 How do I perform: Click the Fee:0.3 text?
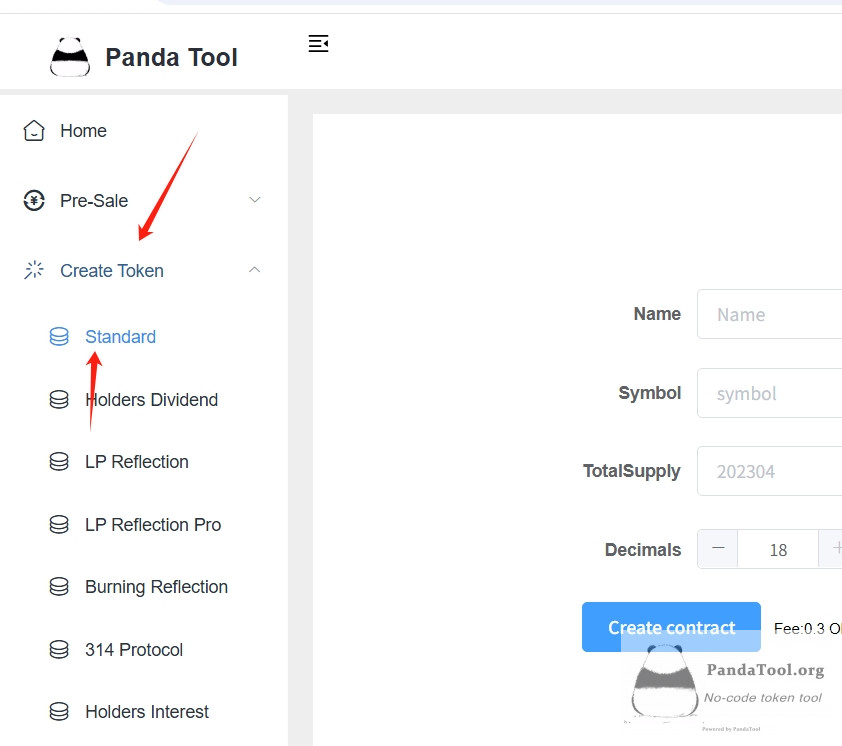807,628
